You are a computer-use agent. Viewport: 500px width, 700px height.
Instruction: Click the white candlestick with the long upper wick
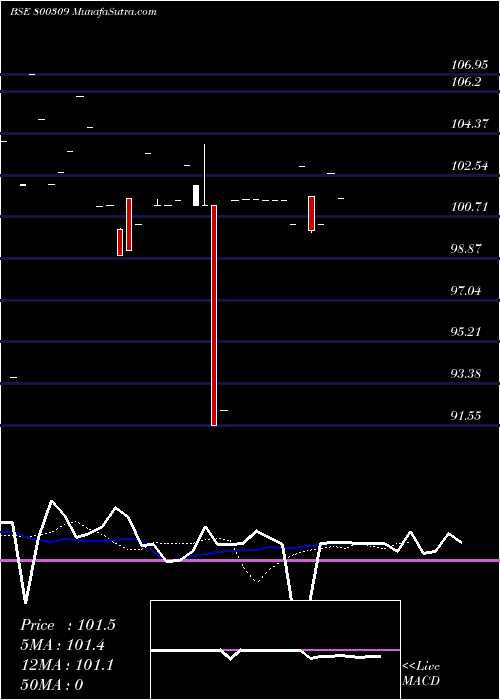click(204, 175)
